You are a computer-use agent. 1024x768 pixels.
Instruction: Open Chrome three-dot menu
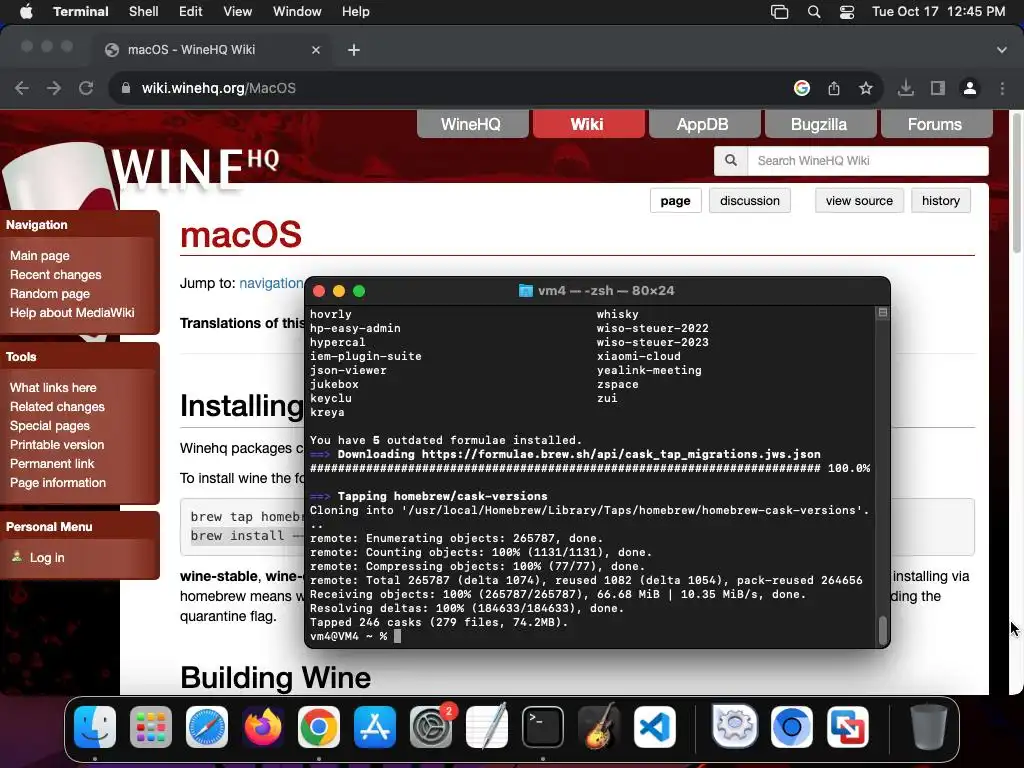(1002, 88)
